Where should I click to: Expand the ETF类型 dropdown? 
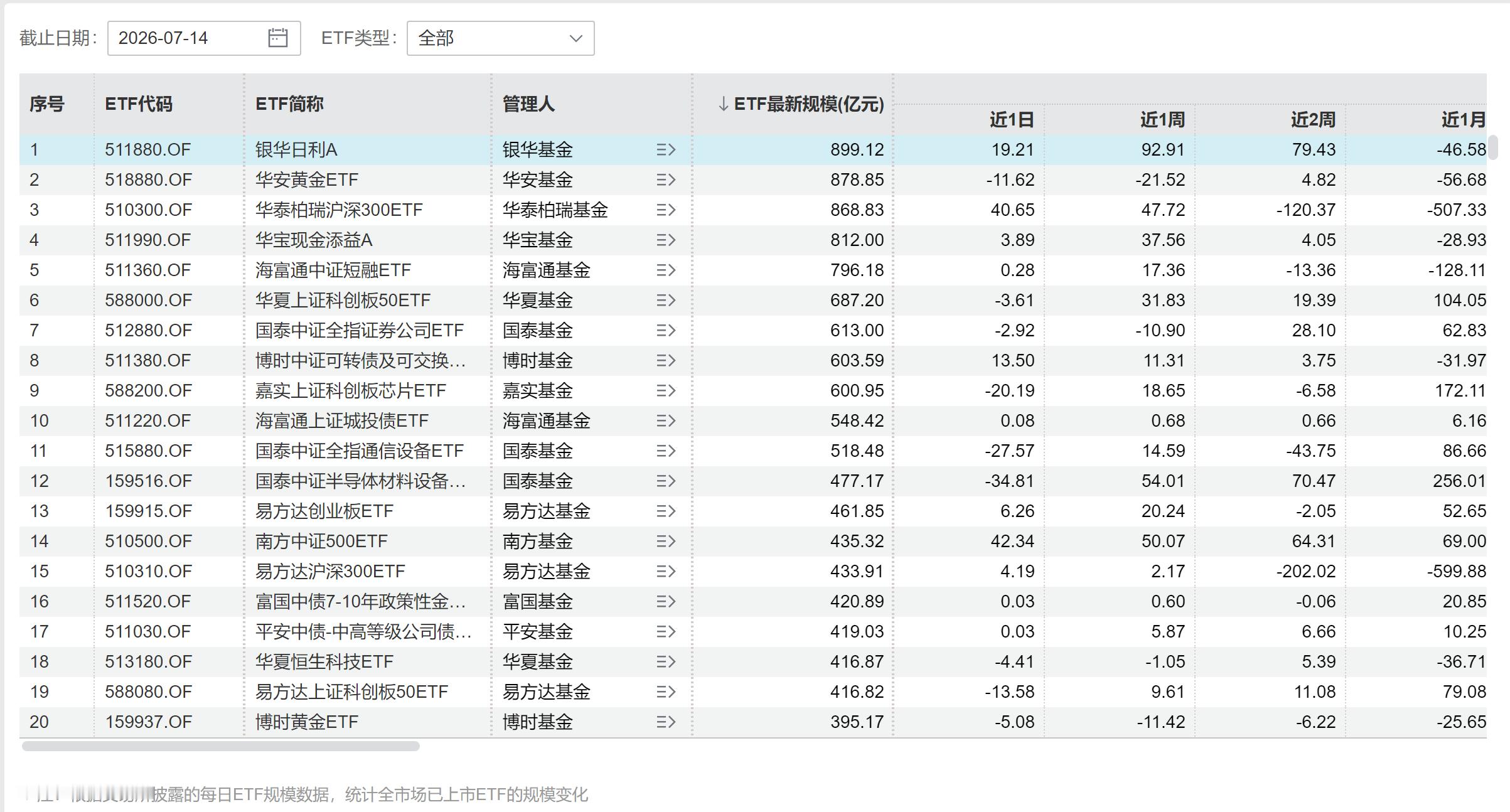point(500,38)
